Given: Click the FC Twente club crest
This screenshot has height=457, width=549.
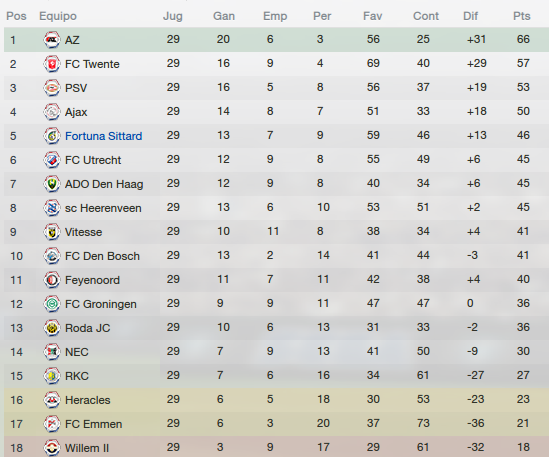Looking at the screenshot, I should pyautogui.click(x=52, y=64).
